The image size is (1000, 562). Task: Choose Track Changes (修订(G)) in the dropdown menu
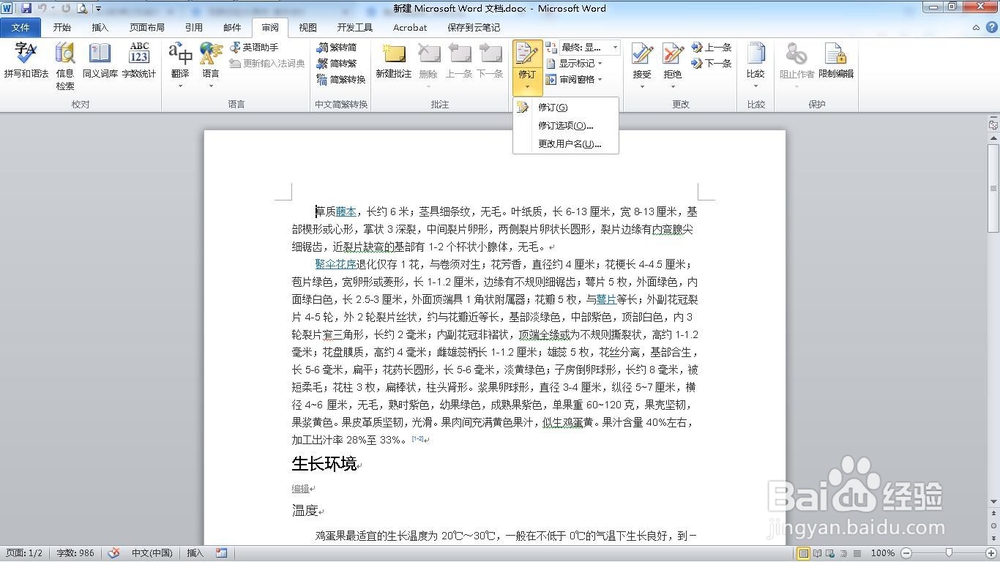click(x=566, y=107)
